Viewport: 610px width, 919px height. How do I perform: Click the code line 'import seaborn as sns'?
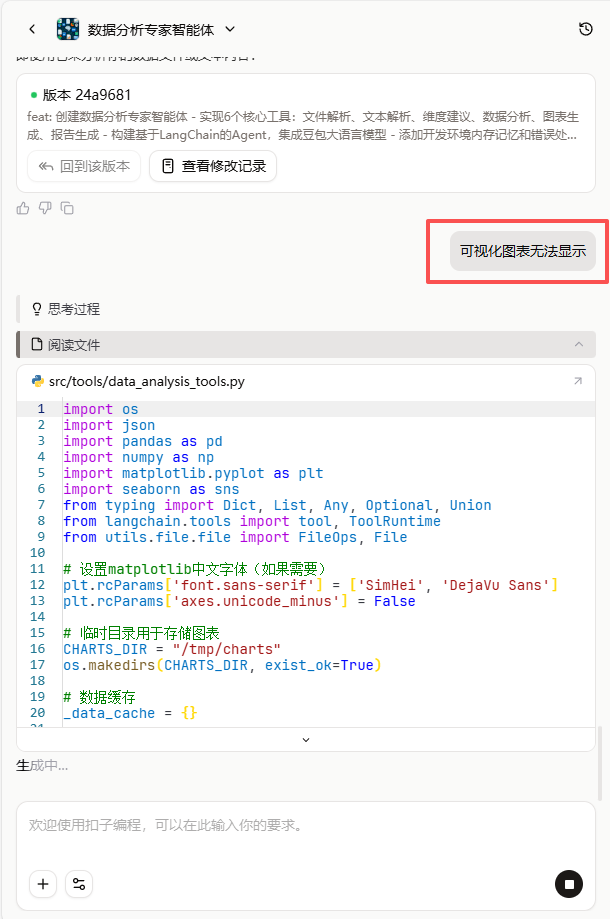(x=151, y=489)
